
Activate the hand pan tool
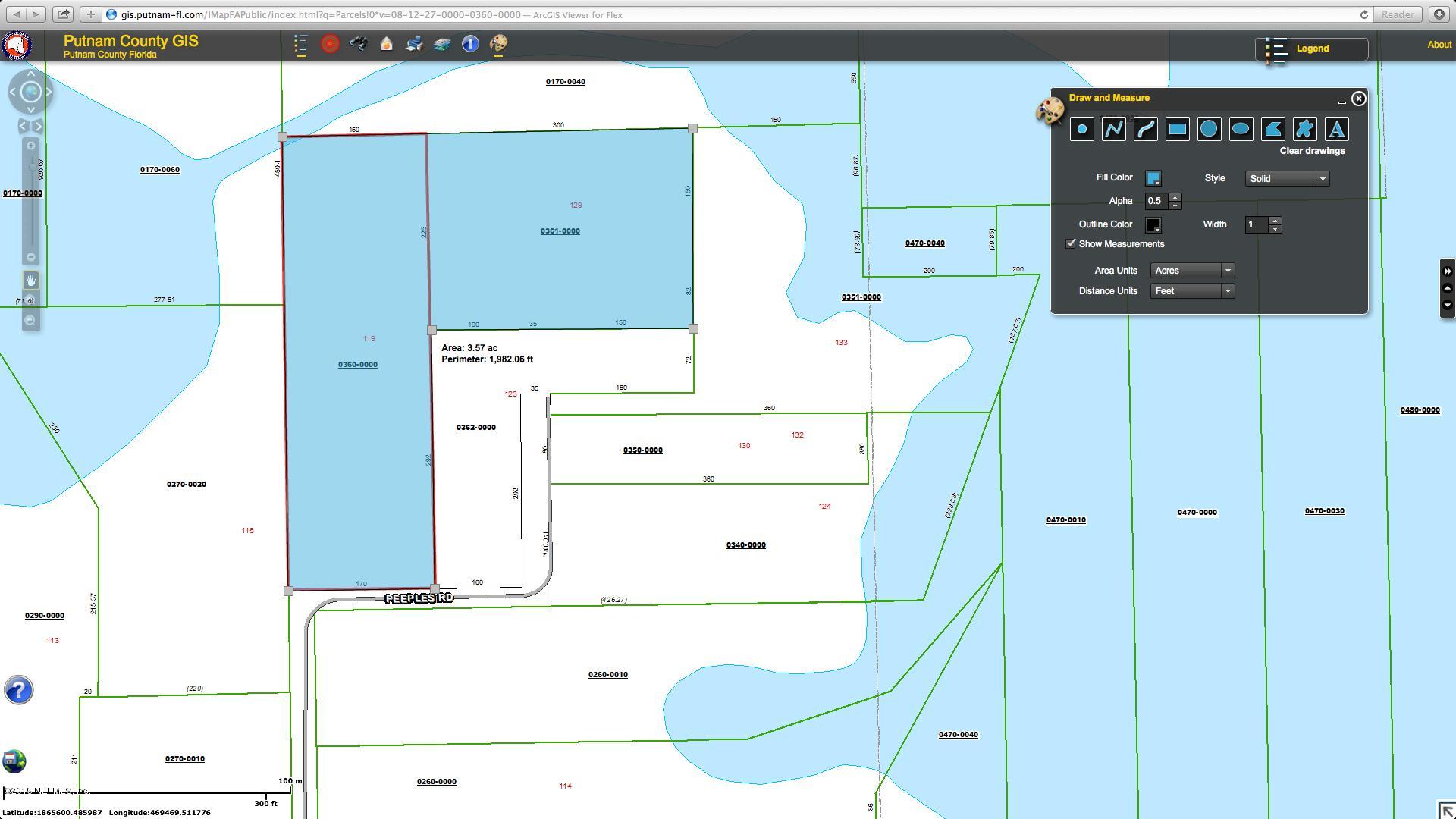pos(31,281)
